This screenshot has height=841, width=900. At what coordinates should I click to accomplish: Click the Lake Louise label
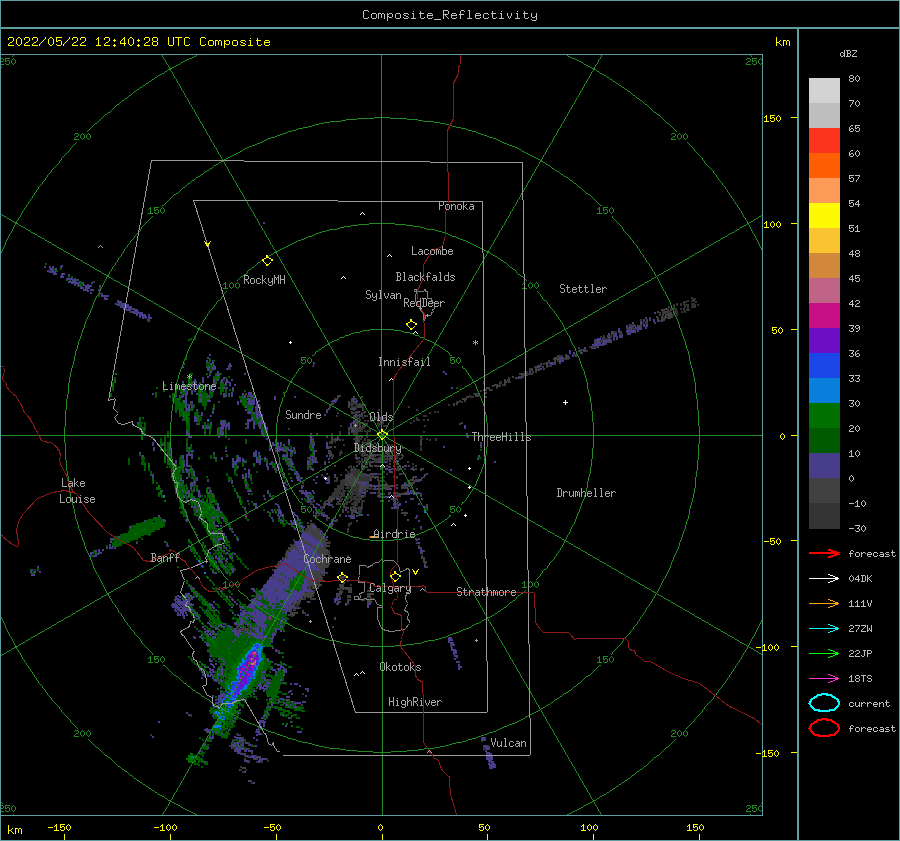pos(77,491)
